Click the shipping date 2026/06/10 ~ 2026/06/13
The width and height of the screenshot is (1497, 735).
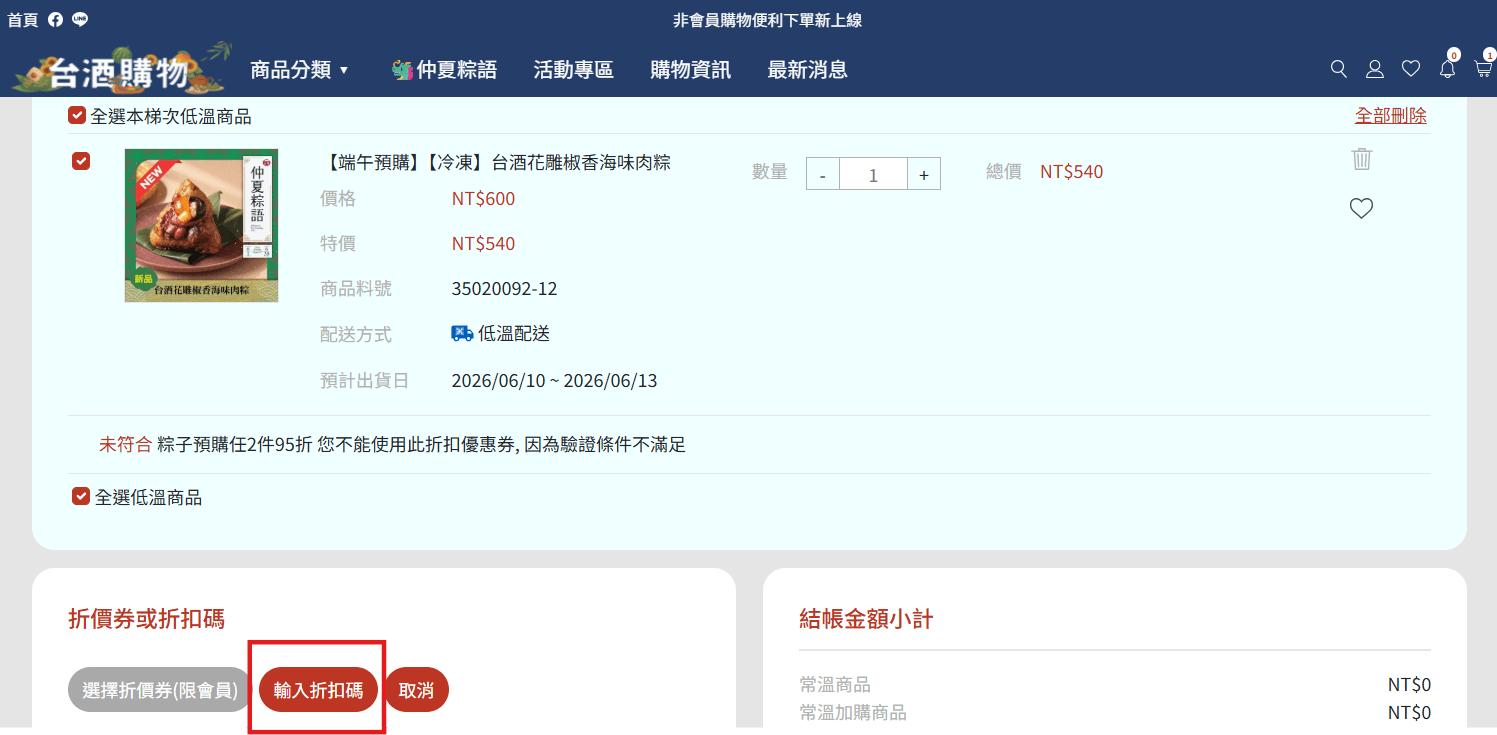point(554,381)
